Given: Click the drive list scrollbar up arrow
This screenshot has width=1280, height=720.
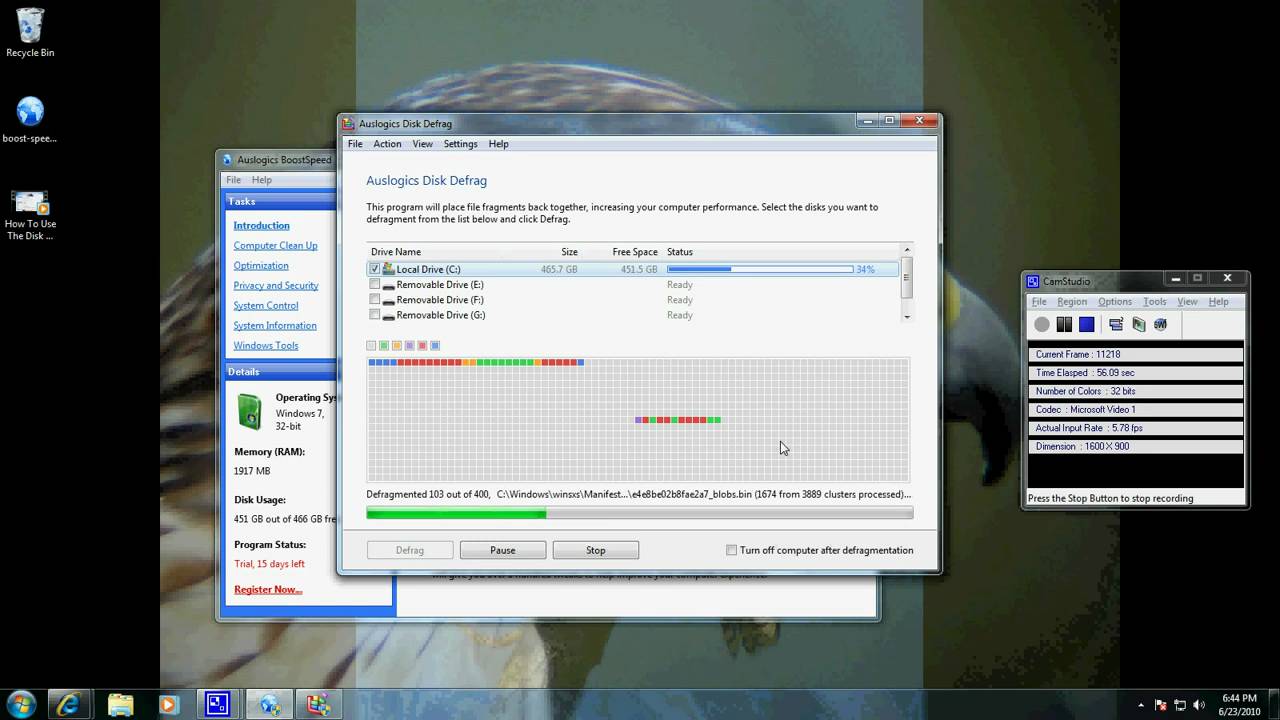Looking at the screenshot, I should coord(907,250).
